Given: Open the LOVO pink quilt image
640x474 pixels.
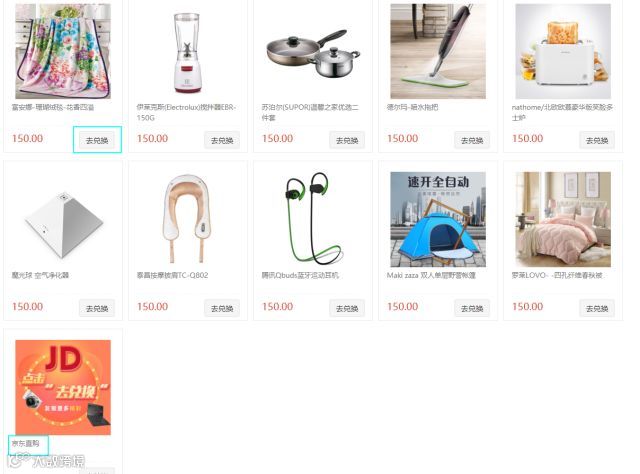Looking at the screenshot, I should 563,219.
